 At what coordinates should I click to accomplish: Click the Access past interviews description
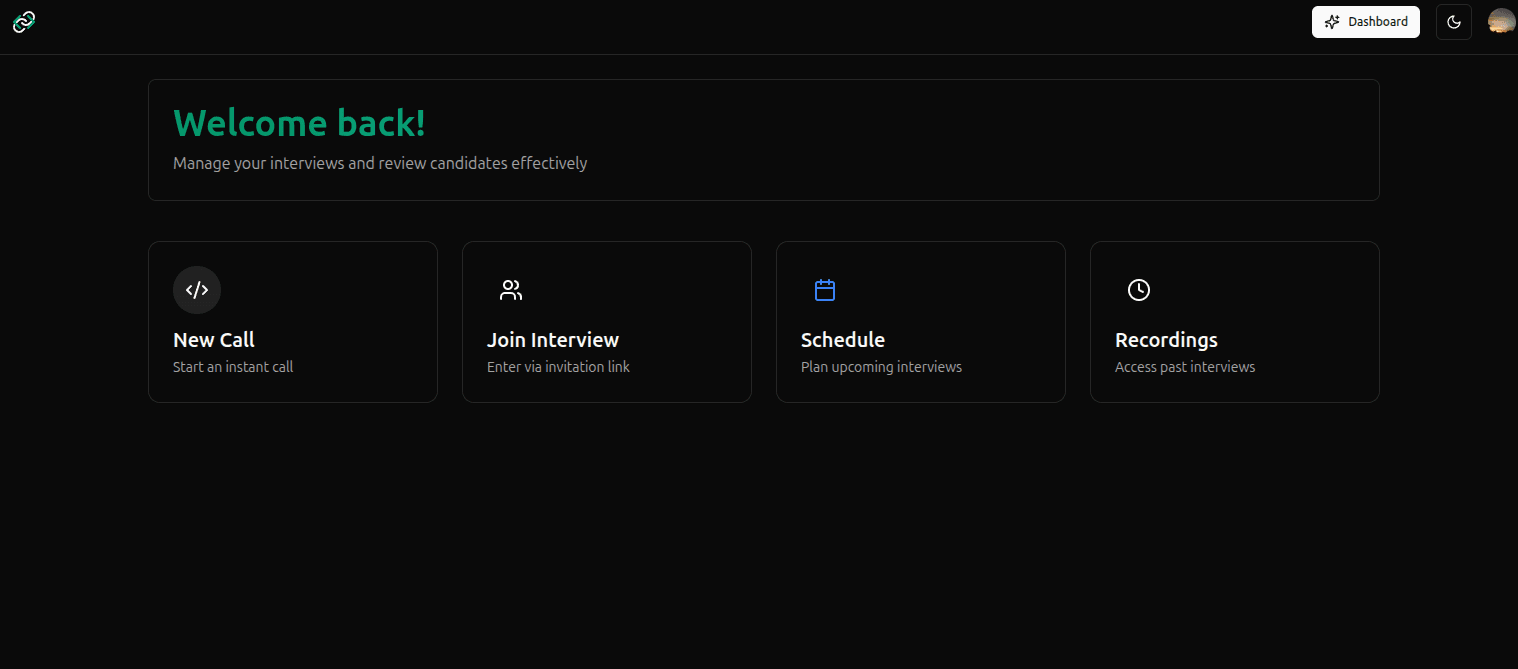point(1185,366)
